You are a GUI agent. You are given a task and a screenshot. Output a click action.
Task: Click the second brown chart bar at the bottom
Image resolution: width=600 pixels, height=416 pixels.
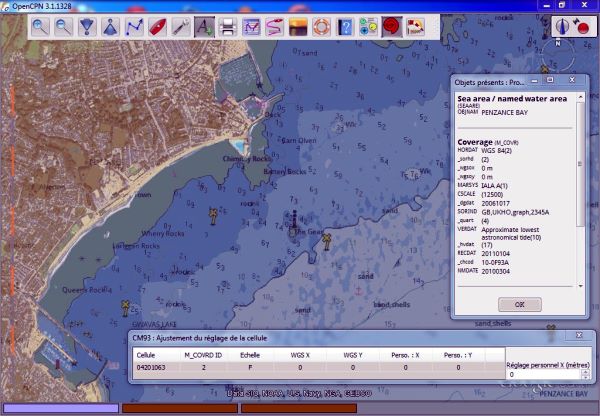pyautogui.click(x=299, y=408)
